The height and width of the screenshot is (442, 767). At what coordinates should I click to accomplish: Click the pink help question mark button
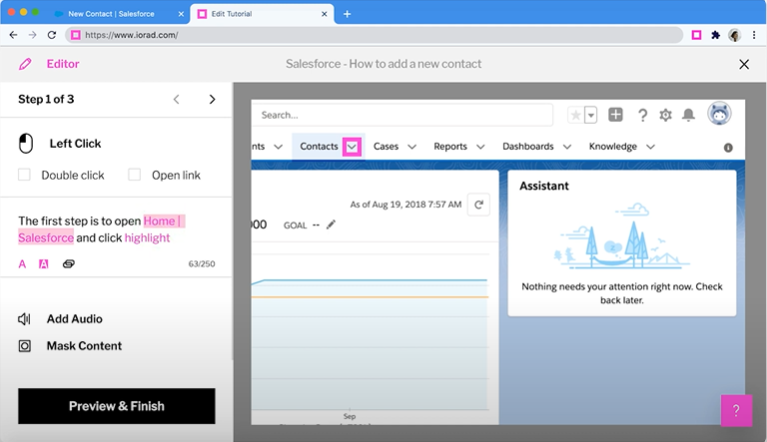click(x=736, y=411)
